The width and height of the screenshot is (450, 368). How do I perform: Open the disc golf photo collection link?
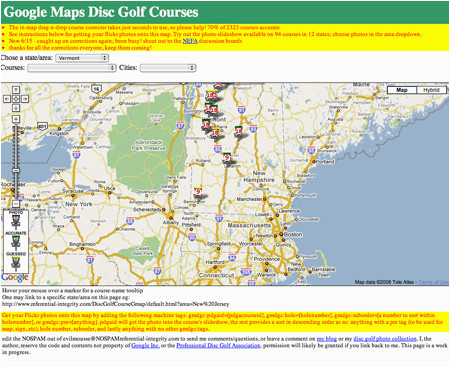(385, 339)
